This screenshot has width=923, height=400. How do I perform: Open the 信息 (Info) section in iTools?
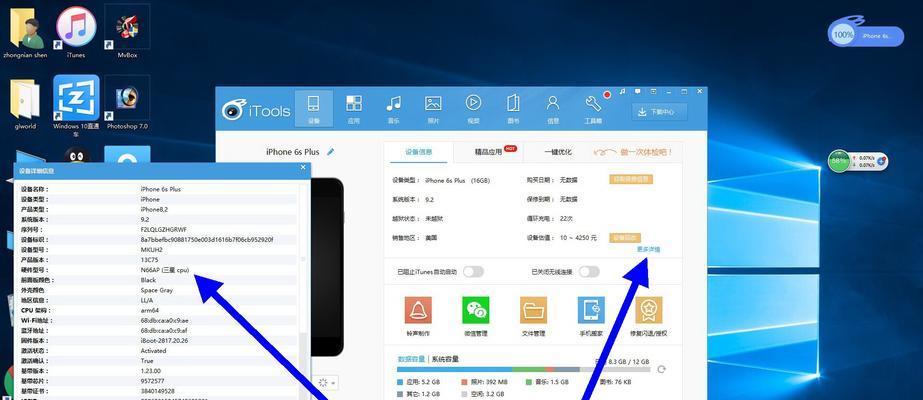pyautogui.click(x=553, y=109)
